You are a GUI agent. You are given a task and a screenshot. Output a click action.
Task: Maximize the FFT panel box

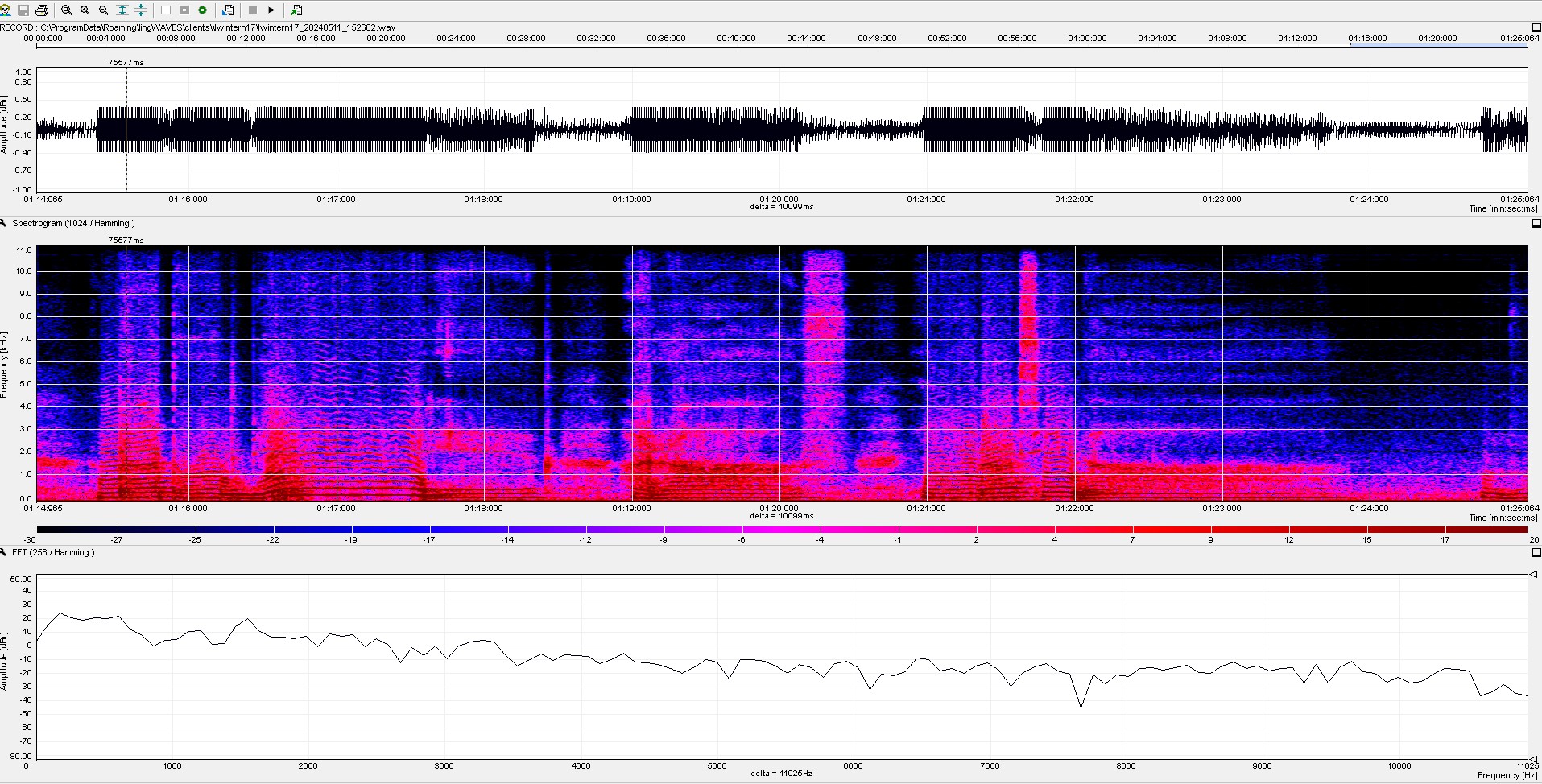[1536, 552]
